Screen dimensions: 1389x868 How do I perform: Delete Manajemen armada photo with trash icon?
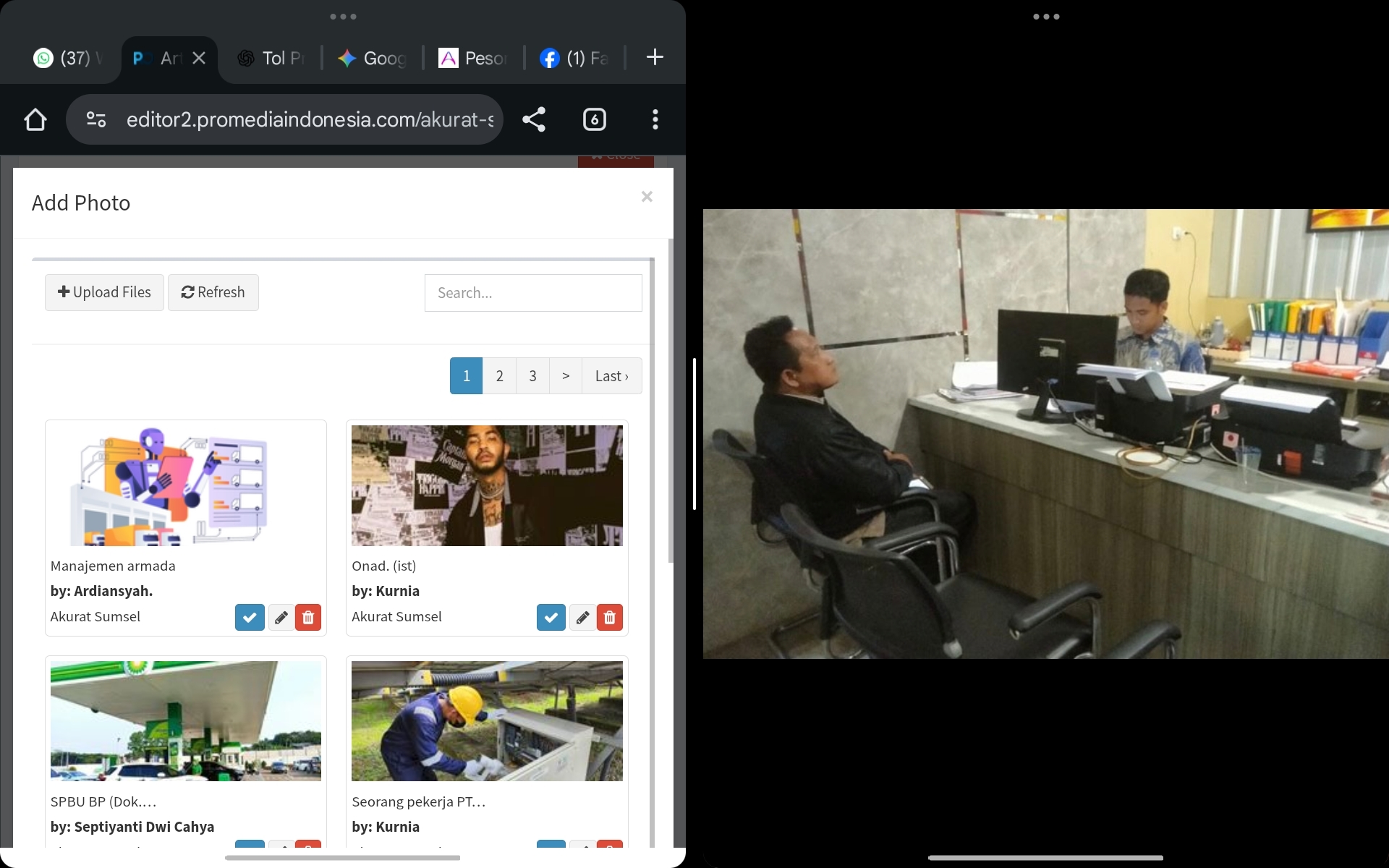coord(308,618)
